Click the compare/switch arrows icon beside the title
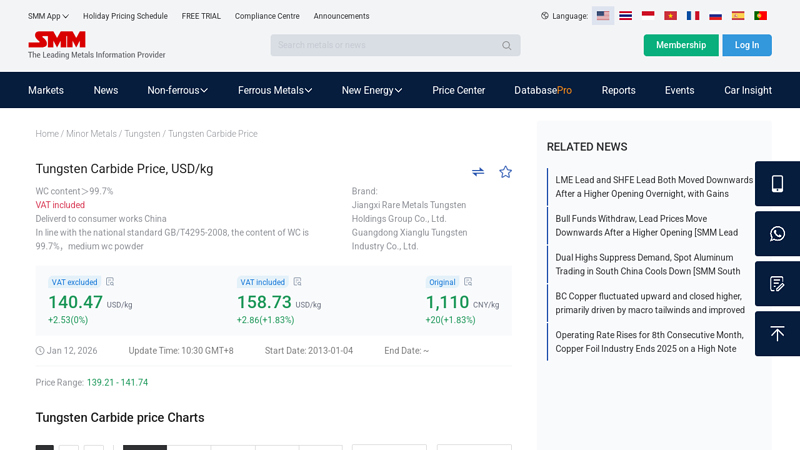 pyautogui.click(x=478, y=172)
